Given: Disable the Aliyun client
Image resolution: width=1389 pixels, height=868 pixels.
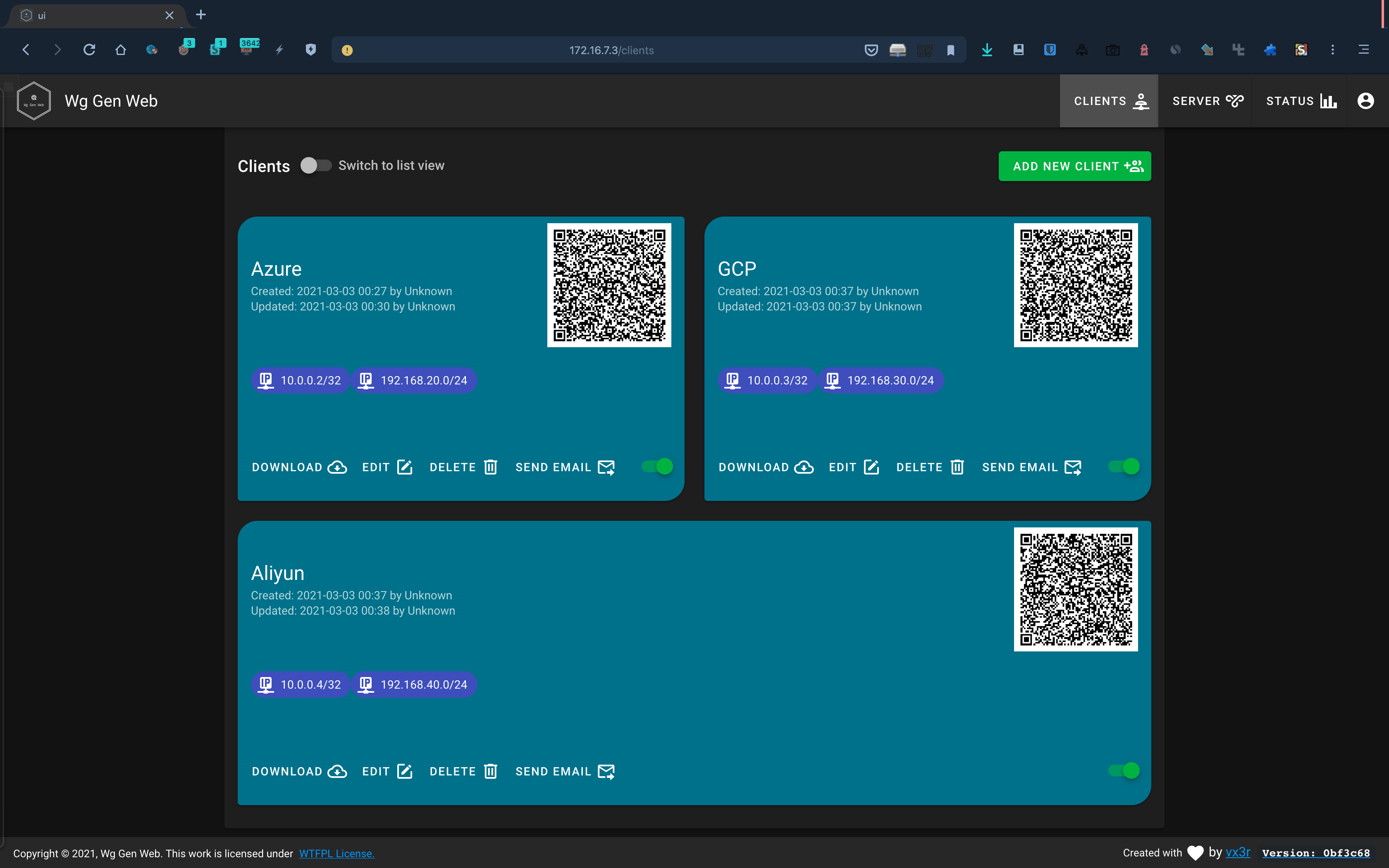Looking at the screenshot, I should (x=1123, y=771).
